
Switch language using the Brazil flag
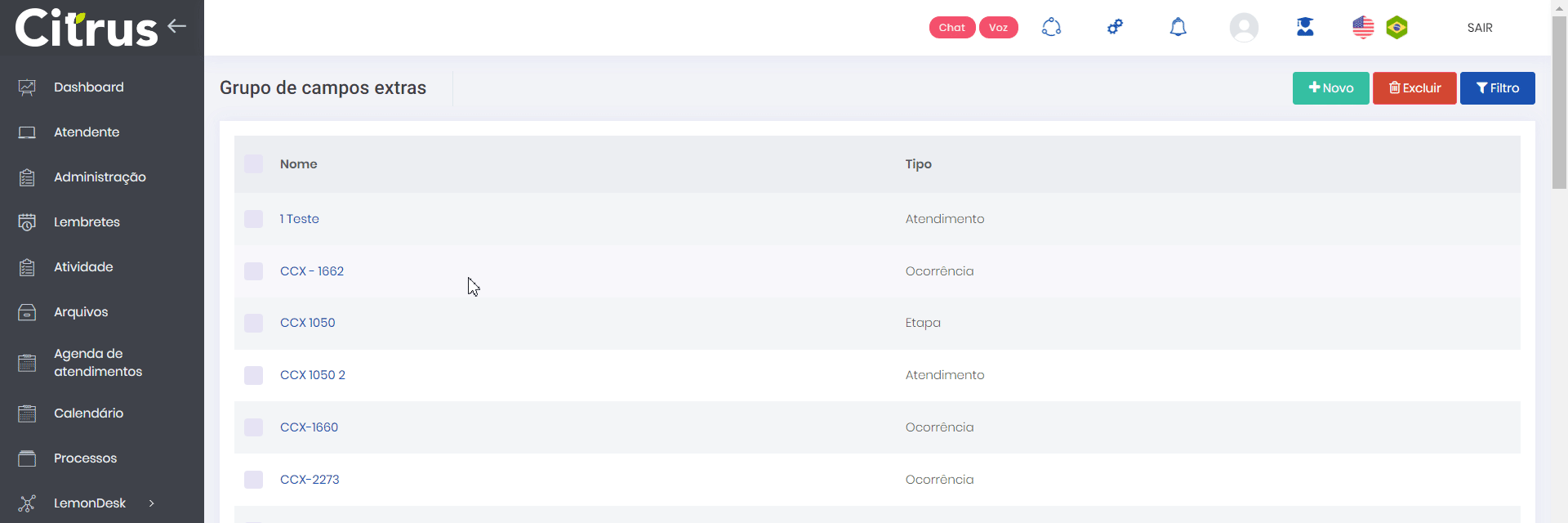coord(1397,28)
